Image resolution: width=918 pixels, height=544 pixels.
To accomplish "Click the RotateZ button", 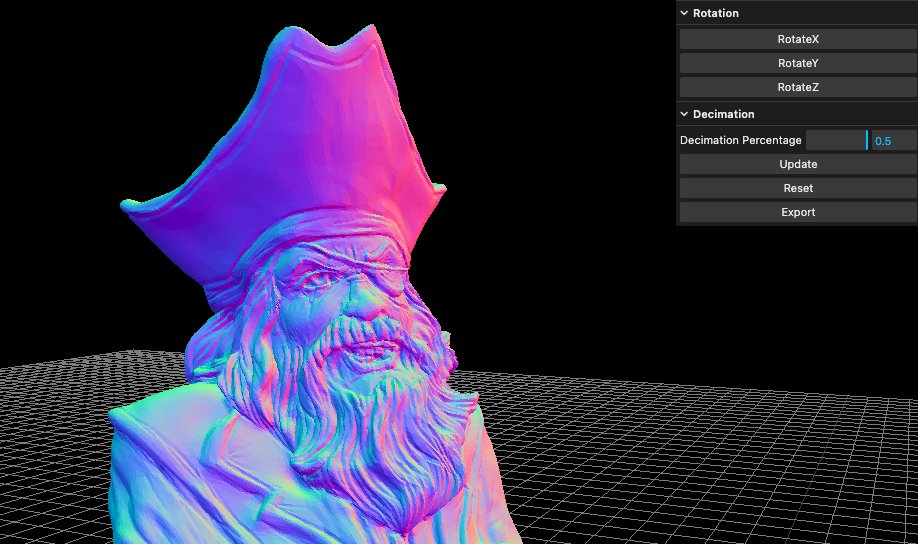I will coord(797,87).
